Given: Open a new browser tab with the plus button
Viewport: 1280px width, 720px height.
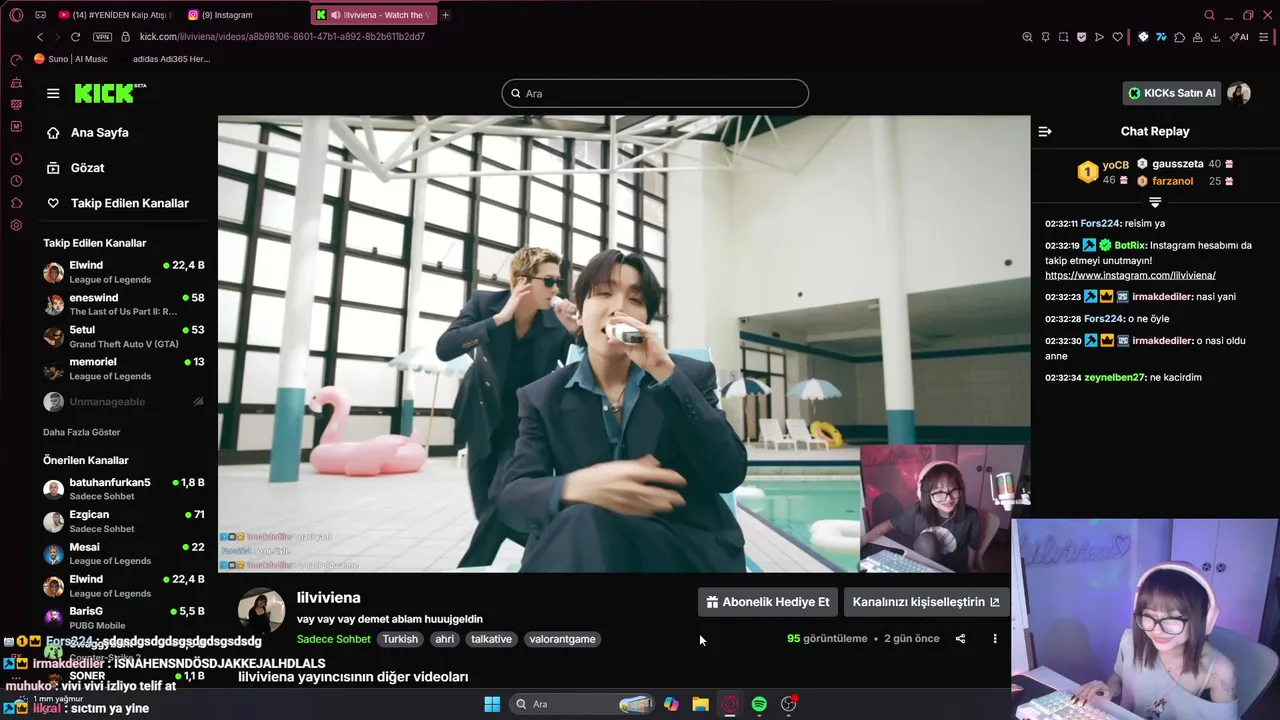Looking at the screenshot, I should pos(446,15).
